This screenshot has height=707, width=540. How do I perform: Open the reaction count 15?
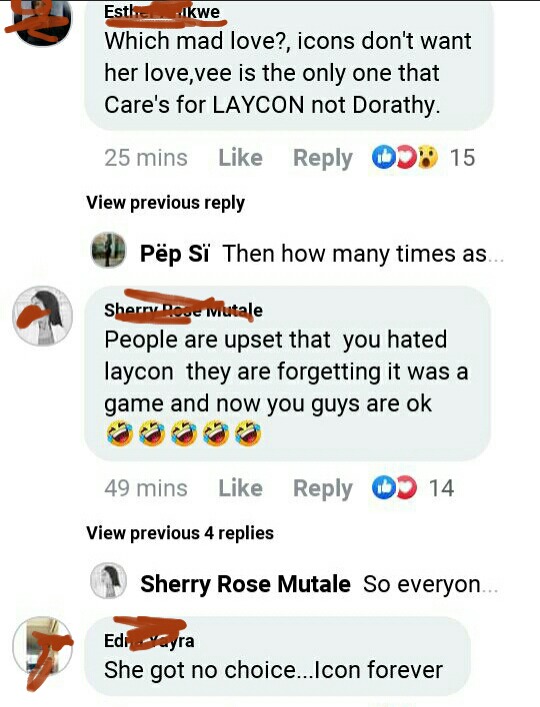[462, 158]
